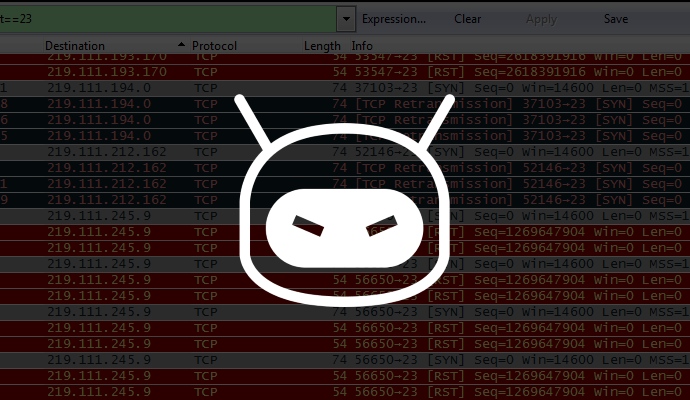Select 37103 retransmission row marked 5 at left
Viewport: 690px width, 400px height.
(345, 136)
